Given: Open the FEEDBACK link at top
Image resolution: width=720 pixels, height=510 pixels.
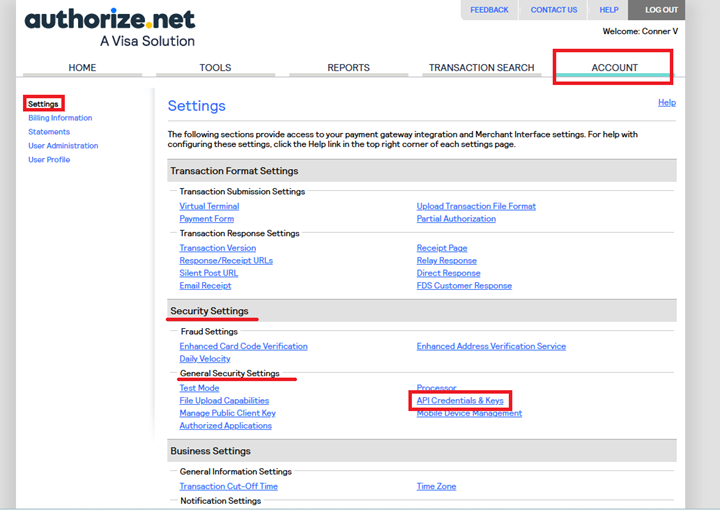Looking at the screenshot, I should (x=489, y=10).
